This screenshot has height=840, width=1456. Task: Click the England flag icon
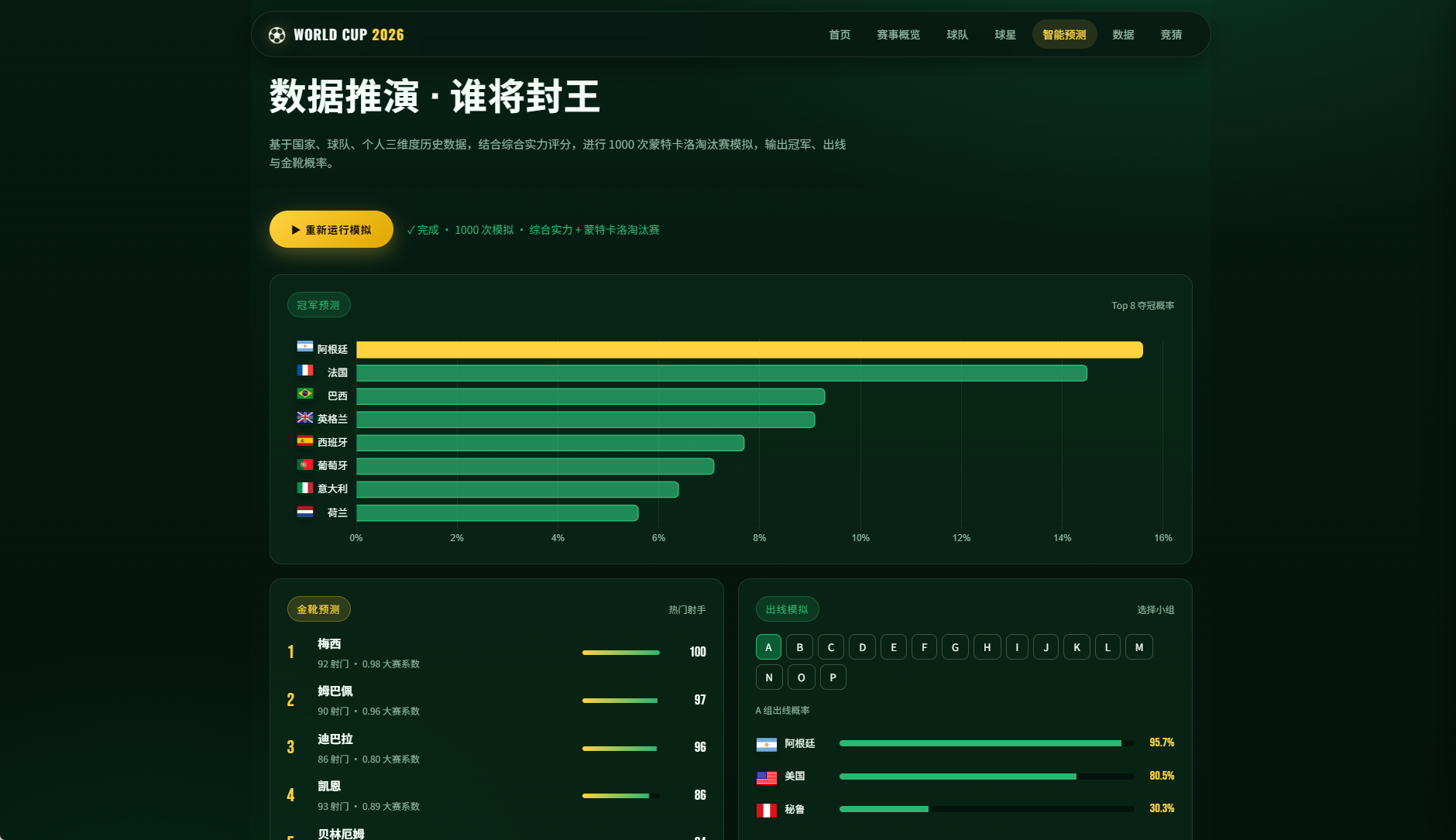click(305, 417)
